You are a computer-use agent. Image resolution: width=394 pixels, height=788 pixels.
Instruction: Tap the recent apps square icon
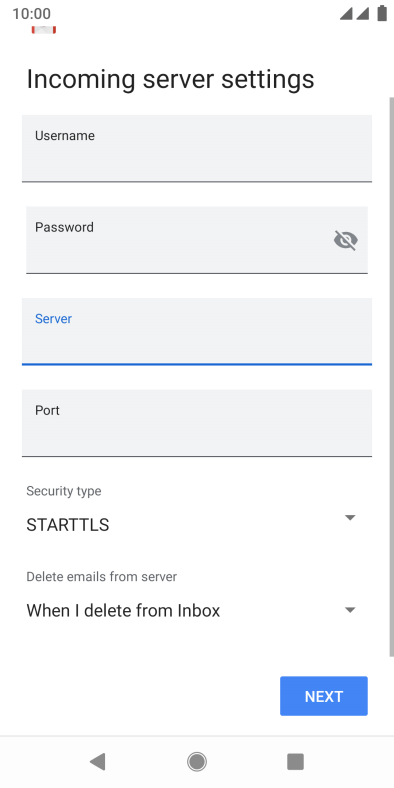(x=296, y=761)
